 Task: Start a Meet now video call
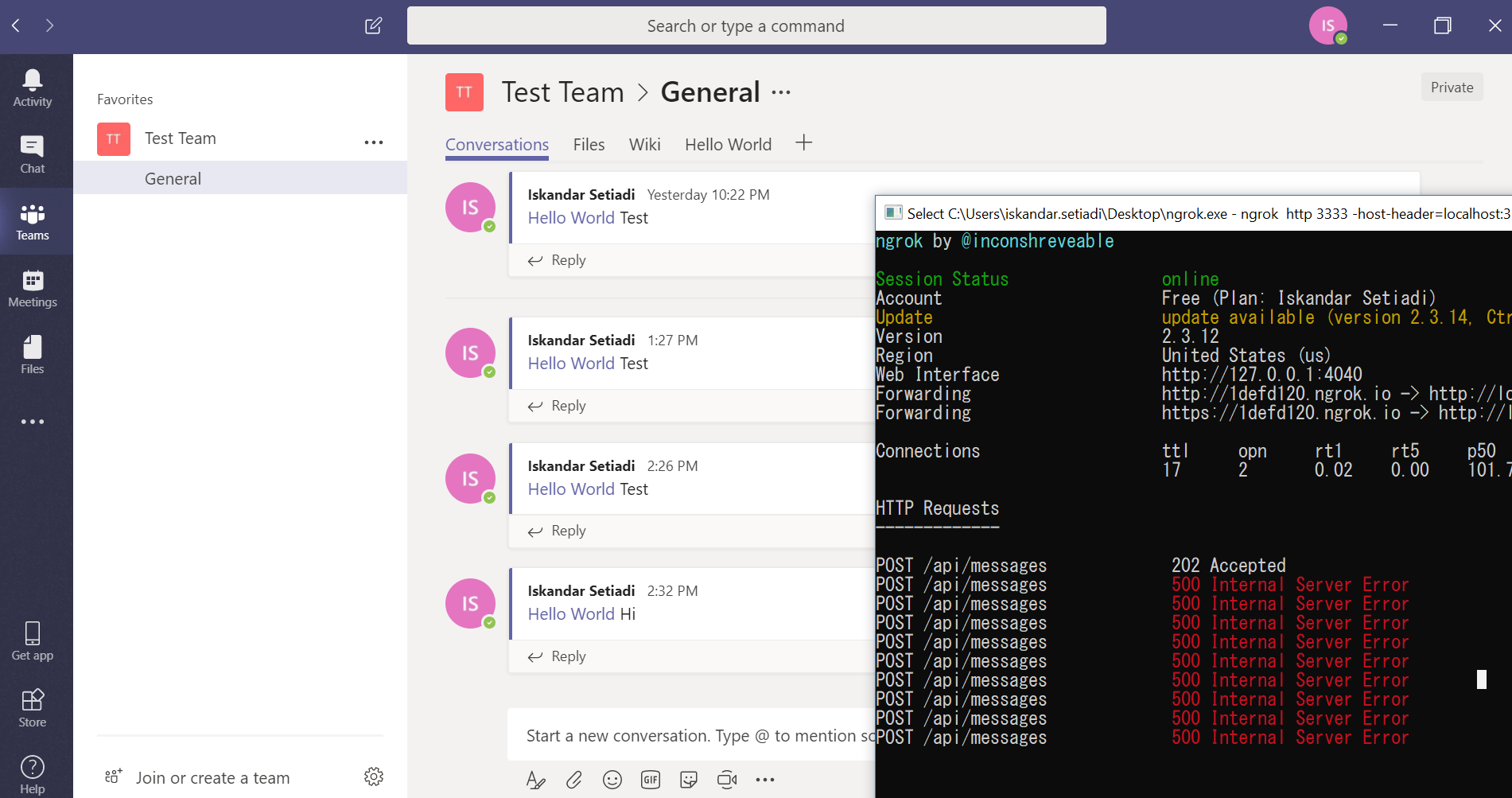click(x=727, y=780)
